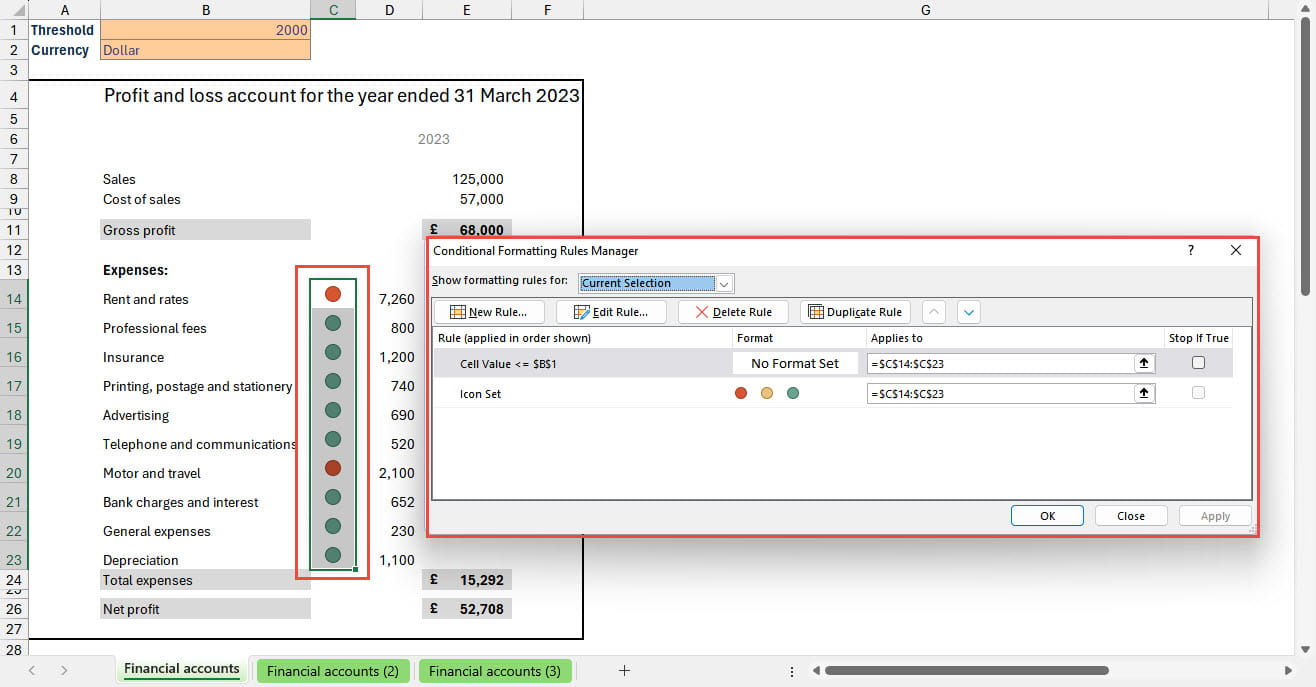Select the Threshold value cell B1
Viewport: 1316px width, 687px height.
205,30
